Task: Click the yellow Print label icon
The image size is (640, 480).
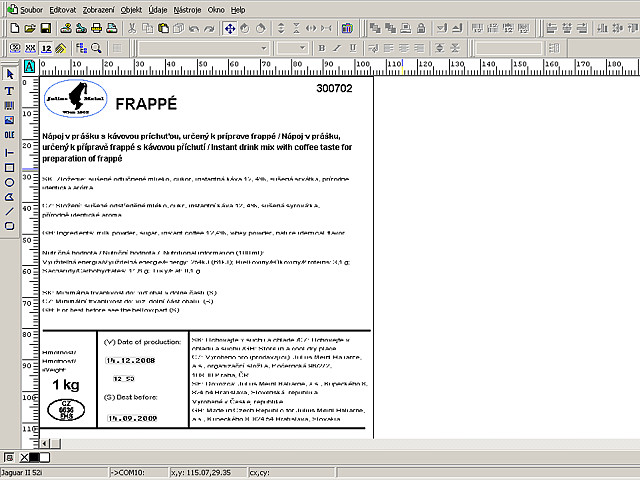Action: pyautogui.click(x=97, y=28)
